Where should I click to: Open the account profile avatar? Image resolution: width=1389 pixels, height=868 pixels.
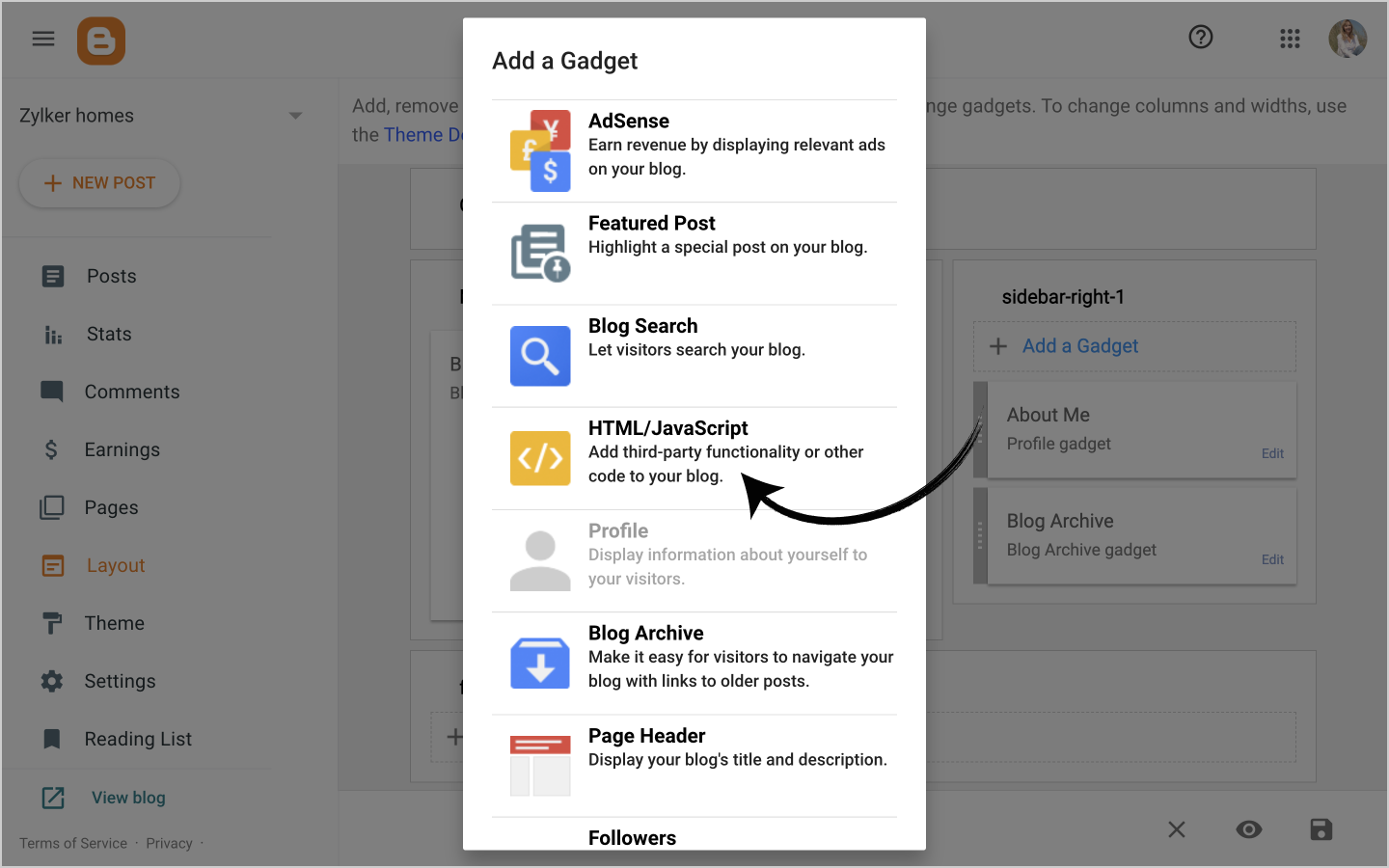click(x=1348, y=39)
